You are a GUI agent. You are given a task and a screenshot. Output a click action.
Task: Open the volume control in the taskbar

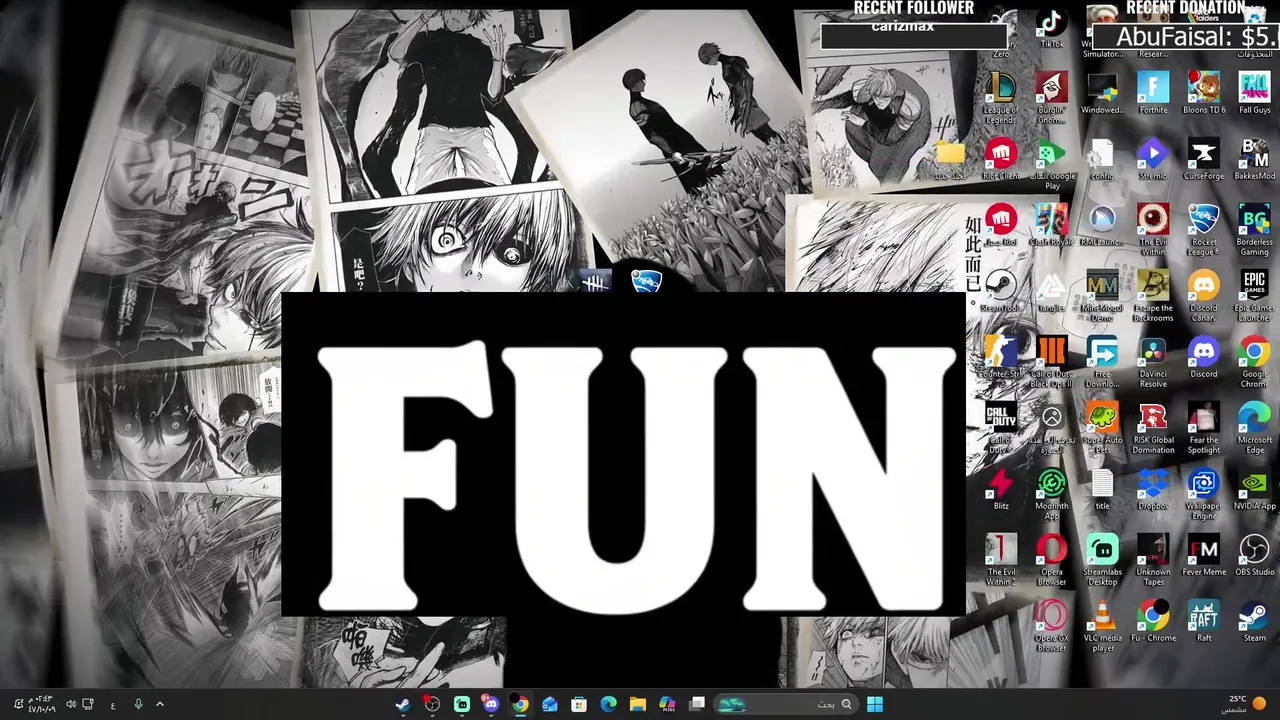(x=70, y=704)
